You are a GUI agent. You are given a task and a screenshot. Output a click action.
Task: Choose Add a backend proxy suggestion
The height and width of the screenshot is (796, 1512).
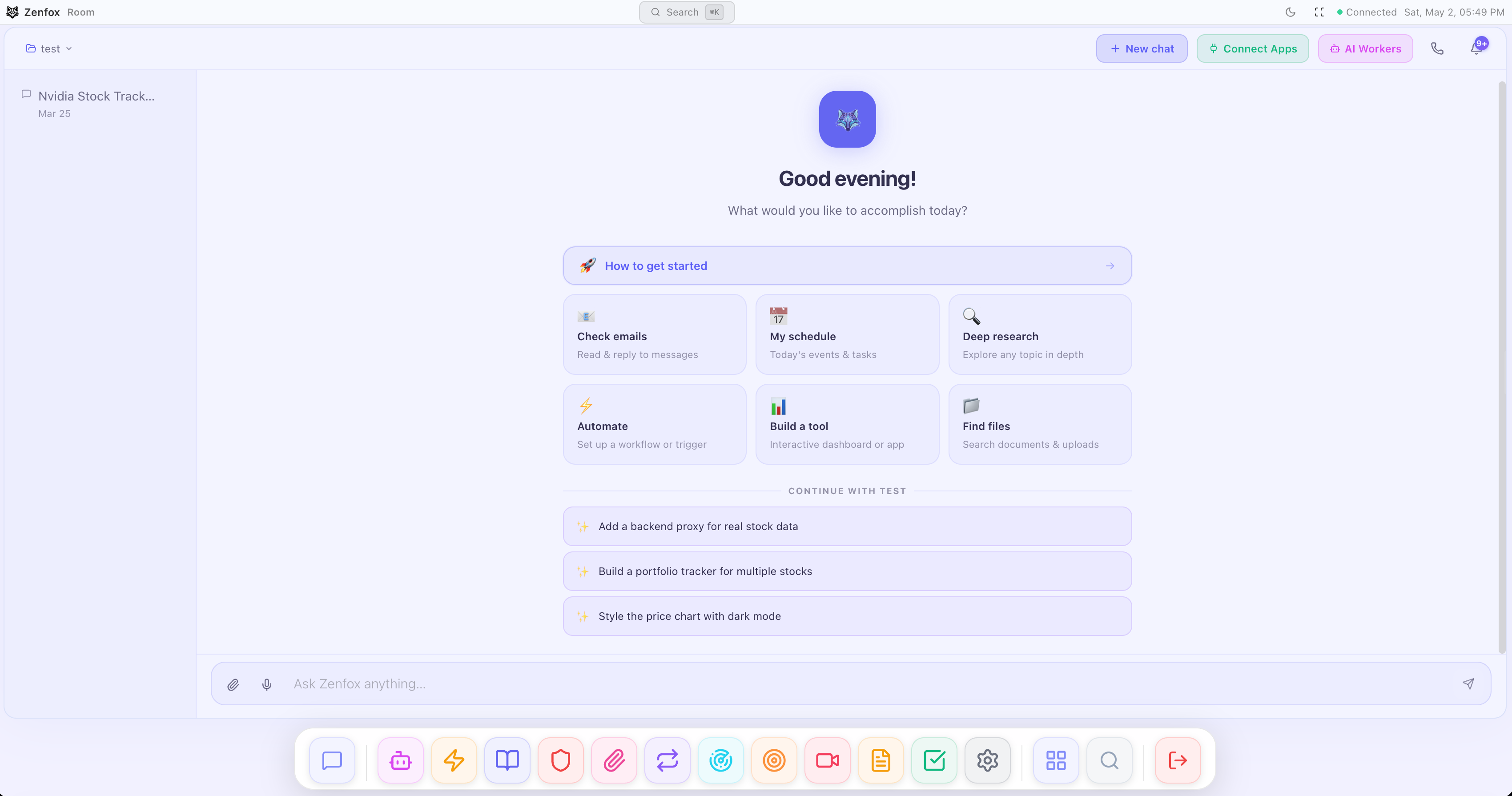[847, 526]
